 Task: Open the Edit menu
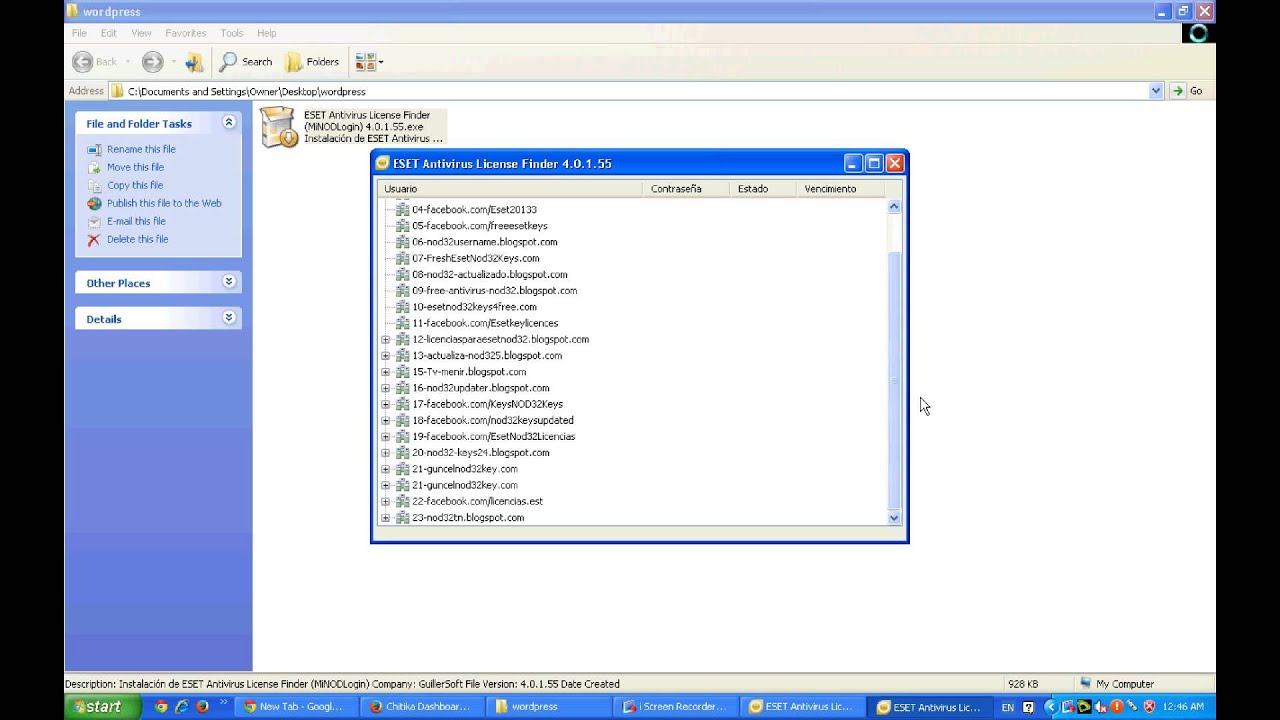[x=109, y=33]
